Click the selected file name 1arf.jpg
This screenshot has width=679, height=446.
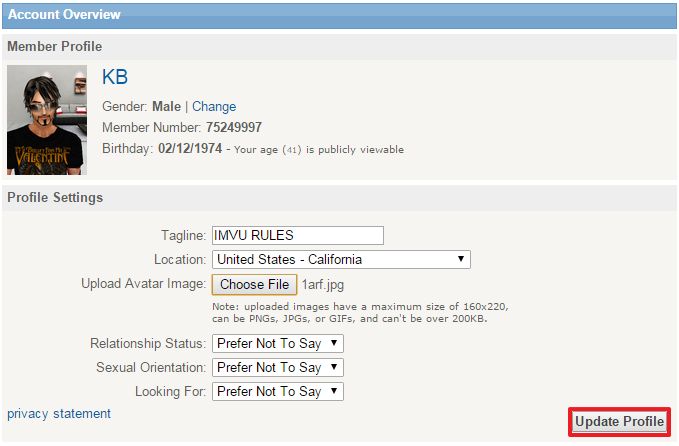point(324,284)
